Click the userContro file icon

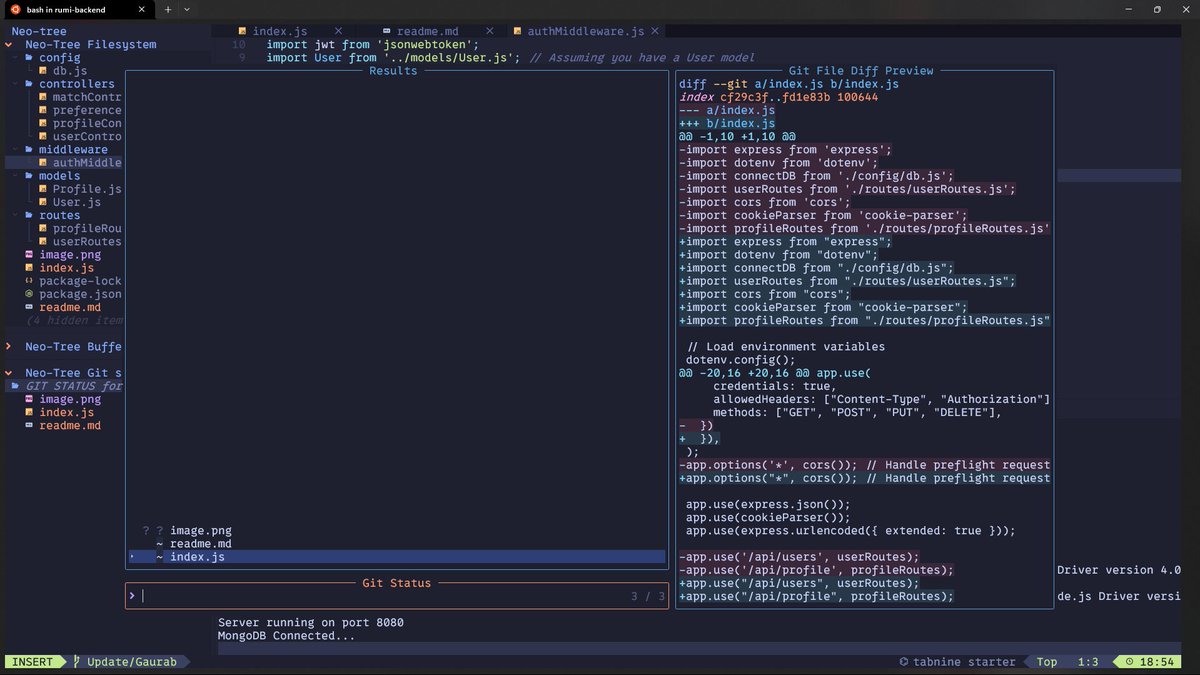coord(43,136)
